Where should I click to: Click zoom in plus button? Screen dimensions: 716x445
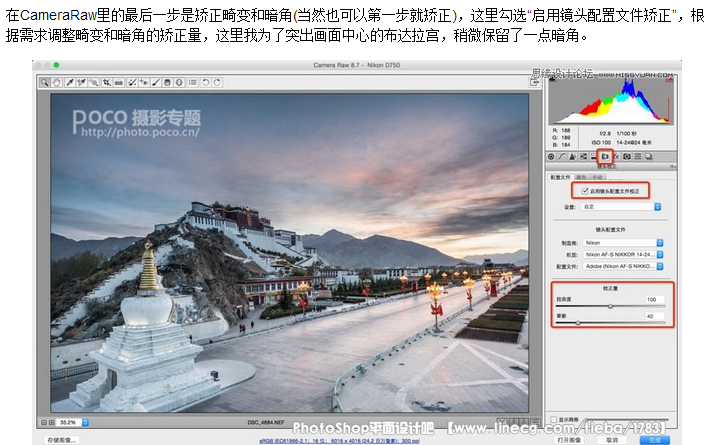(x=52, y=423)
